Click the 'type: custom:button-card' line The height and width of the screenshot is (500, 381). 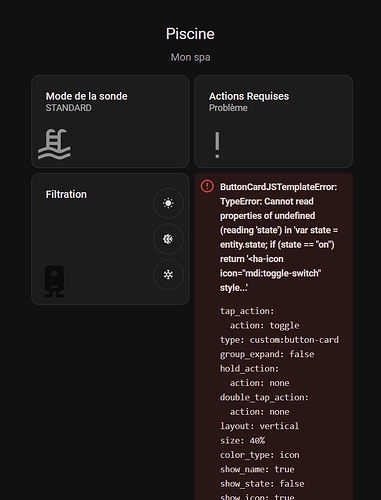pyautogui.click(x=279, y=340)
